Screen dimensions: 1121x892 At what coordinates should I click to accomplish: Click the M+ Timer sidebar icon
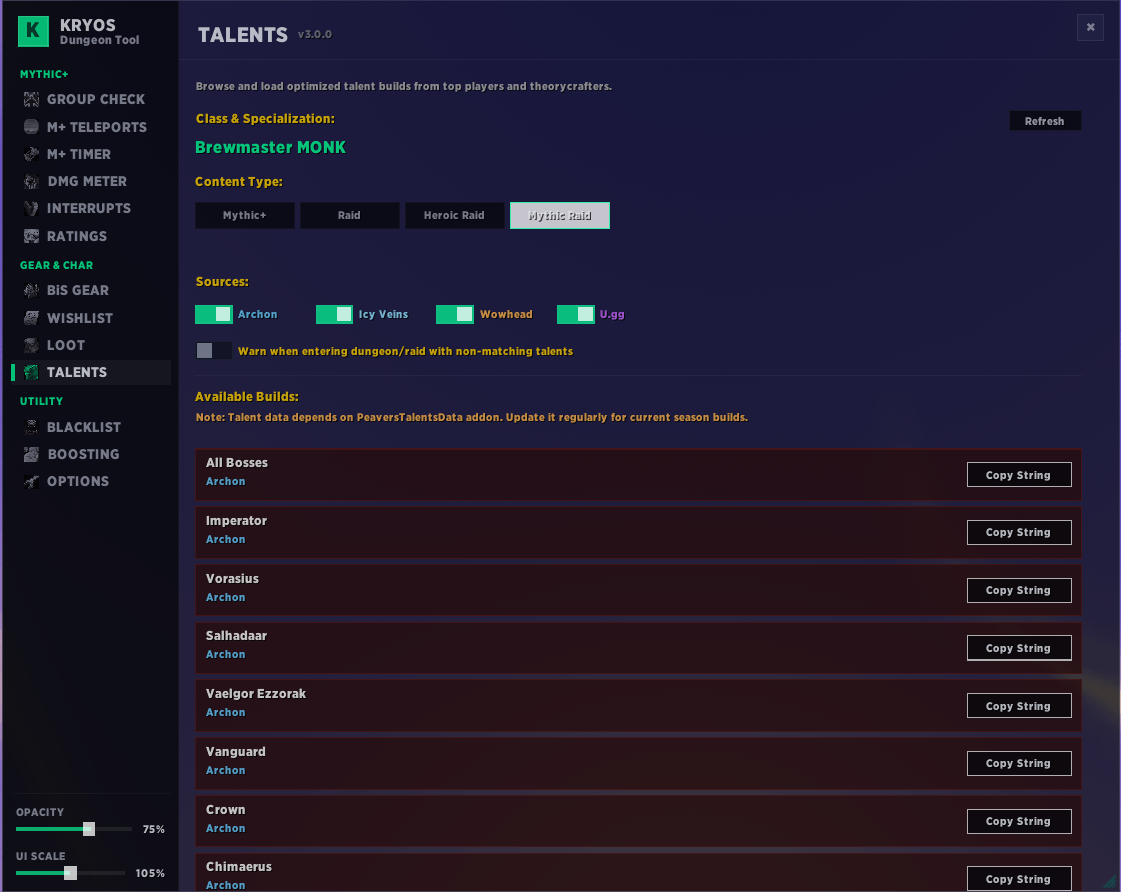click(x=31, y=154)
